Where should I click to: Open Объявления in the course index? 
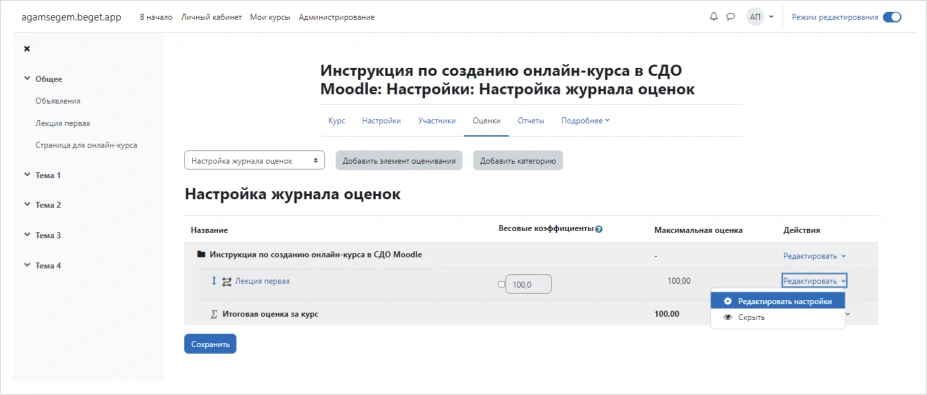(58, 101)
